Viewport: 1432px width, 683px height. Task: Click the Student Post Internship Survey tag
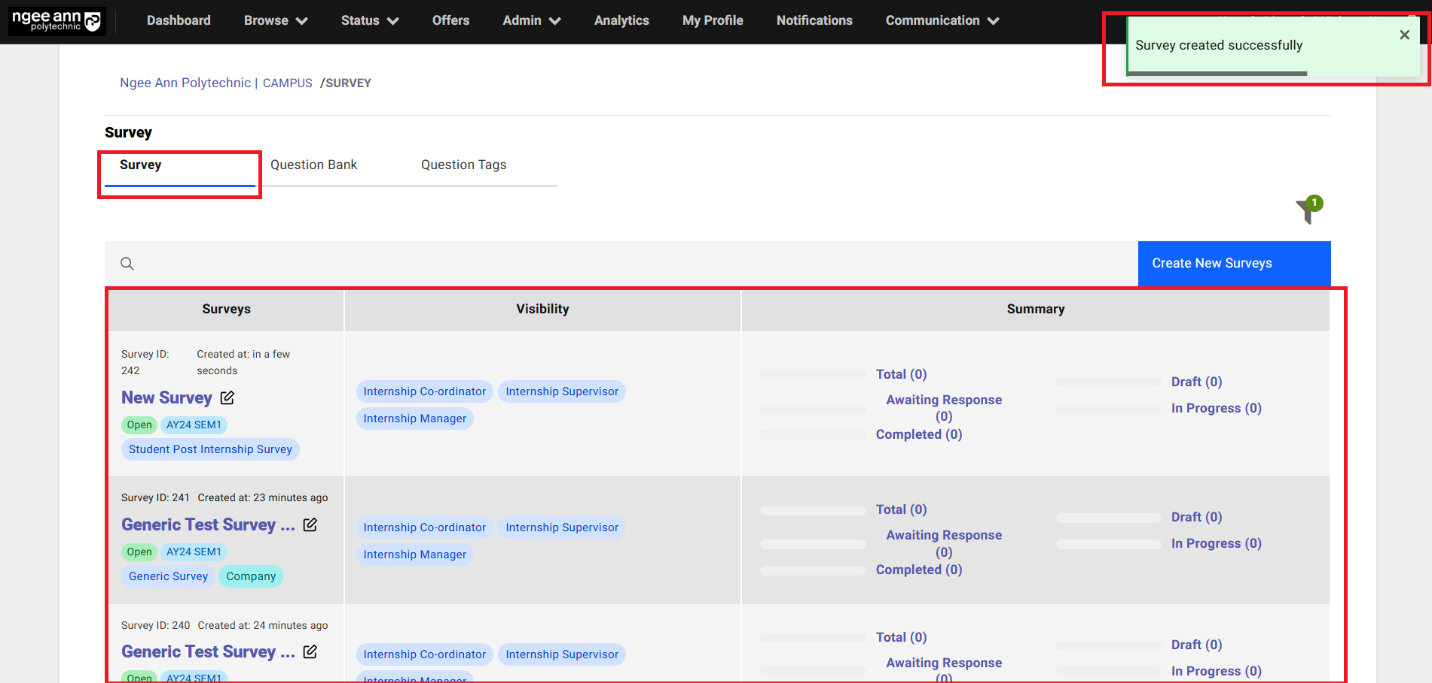point(210,449)
